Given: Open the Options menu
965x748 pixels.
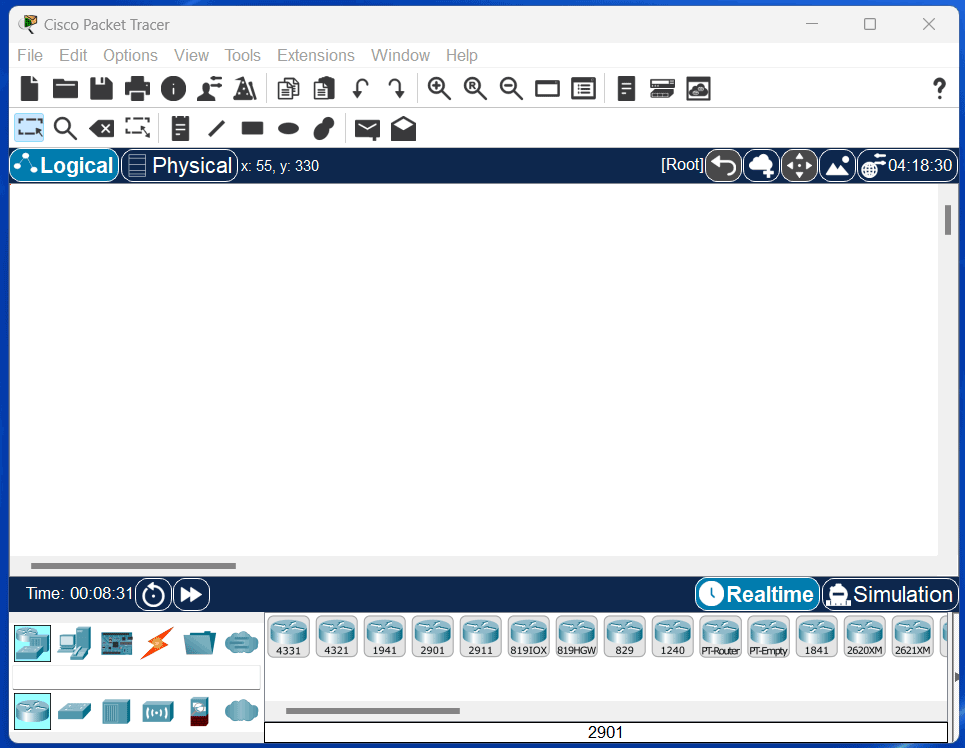Looking at the screenshot, I should 130,55.
